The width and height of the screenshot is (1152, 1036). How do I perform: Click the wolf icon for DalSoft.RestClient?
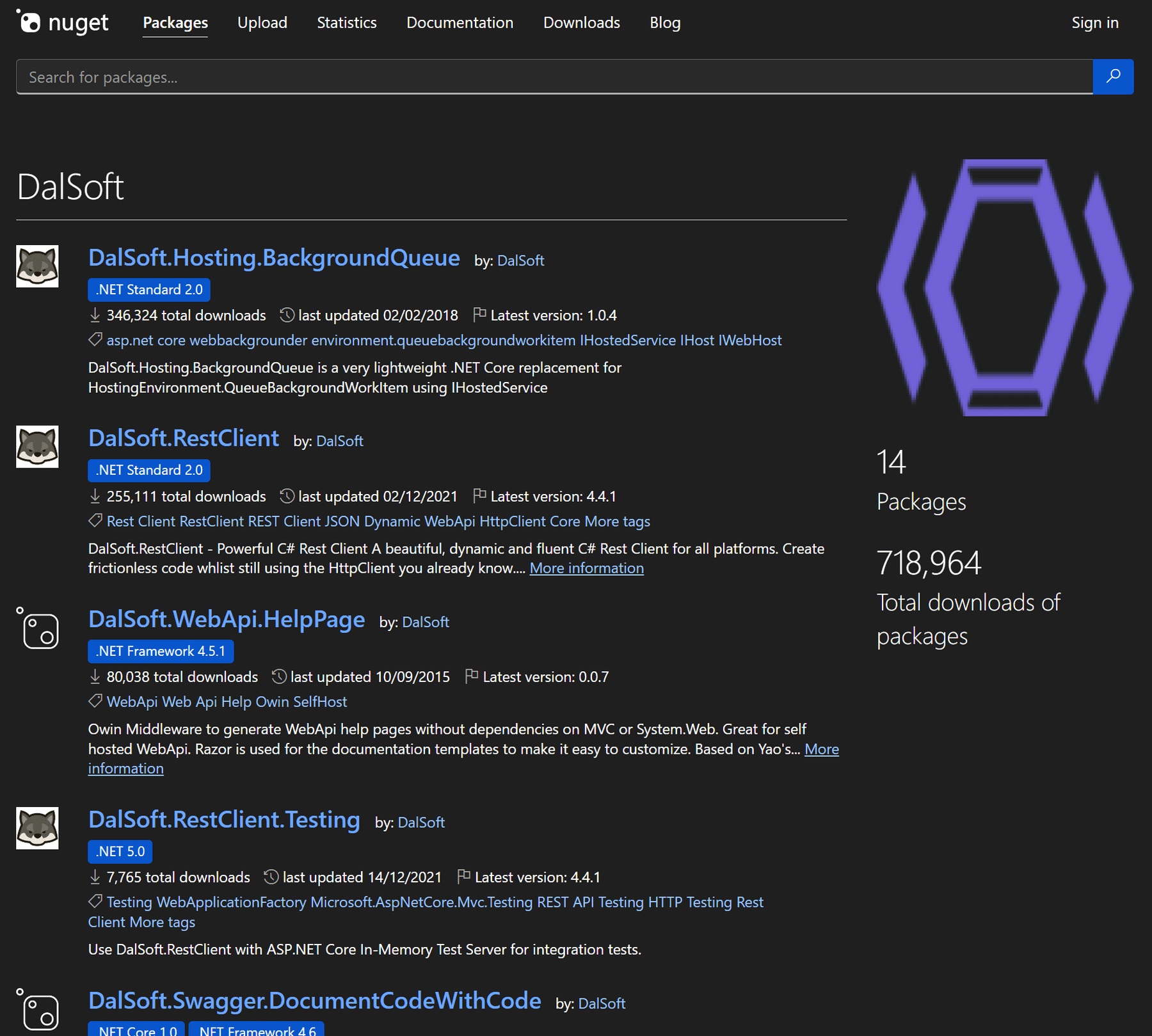[36, 446]
